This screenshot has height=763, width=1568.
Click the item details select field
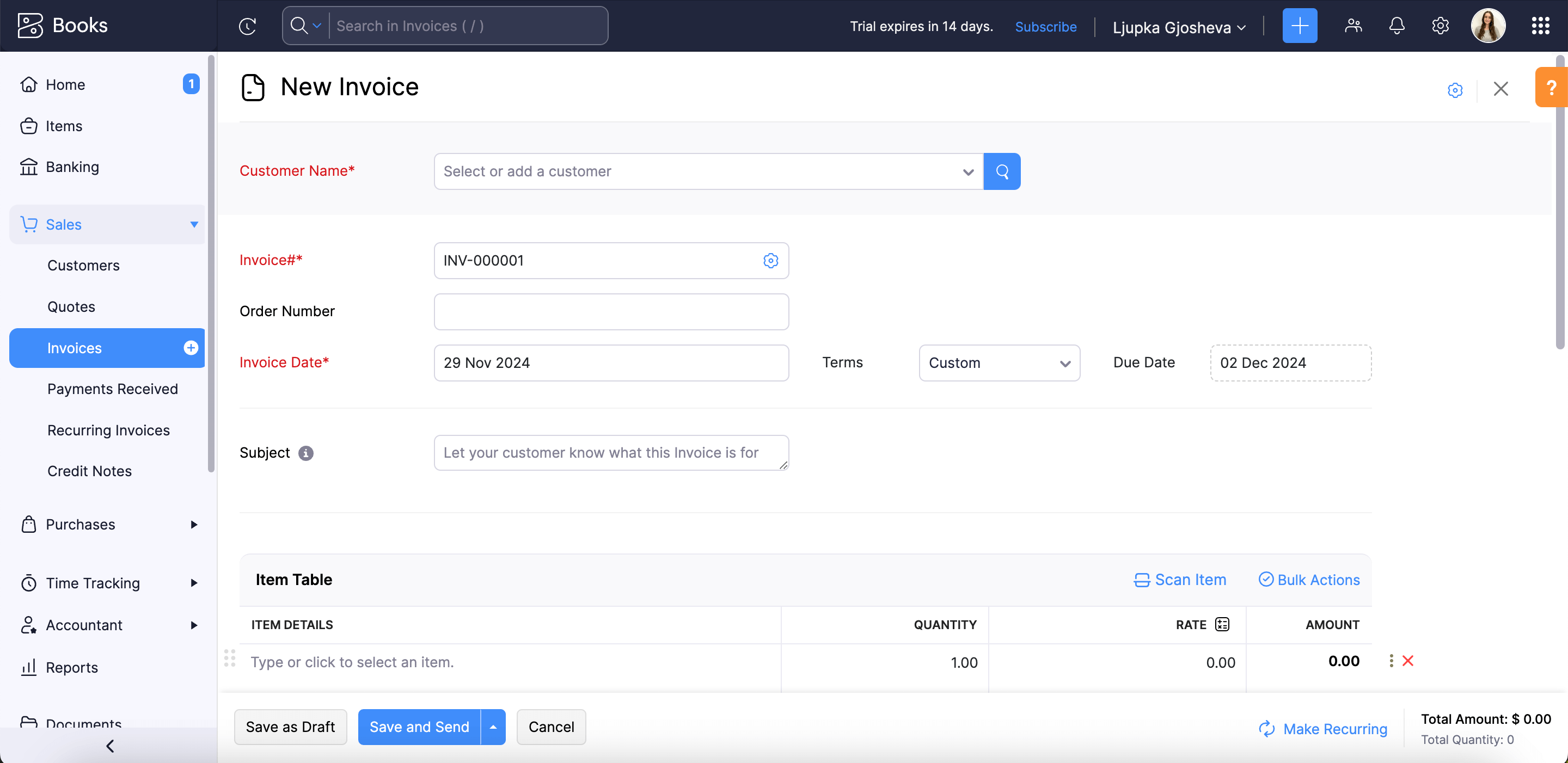pyautogui.click(x=510, y=662)
